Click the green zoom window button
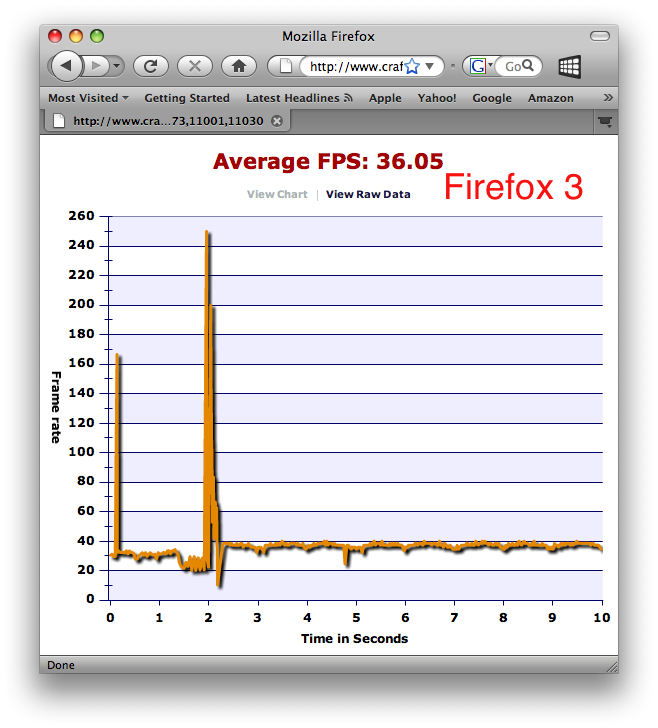The width and height of the screenshot is (658, 728). (97, 36)
